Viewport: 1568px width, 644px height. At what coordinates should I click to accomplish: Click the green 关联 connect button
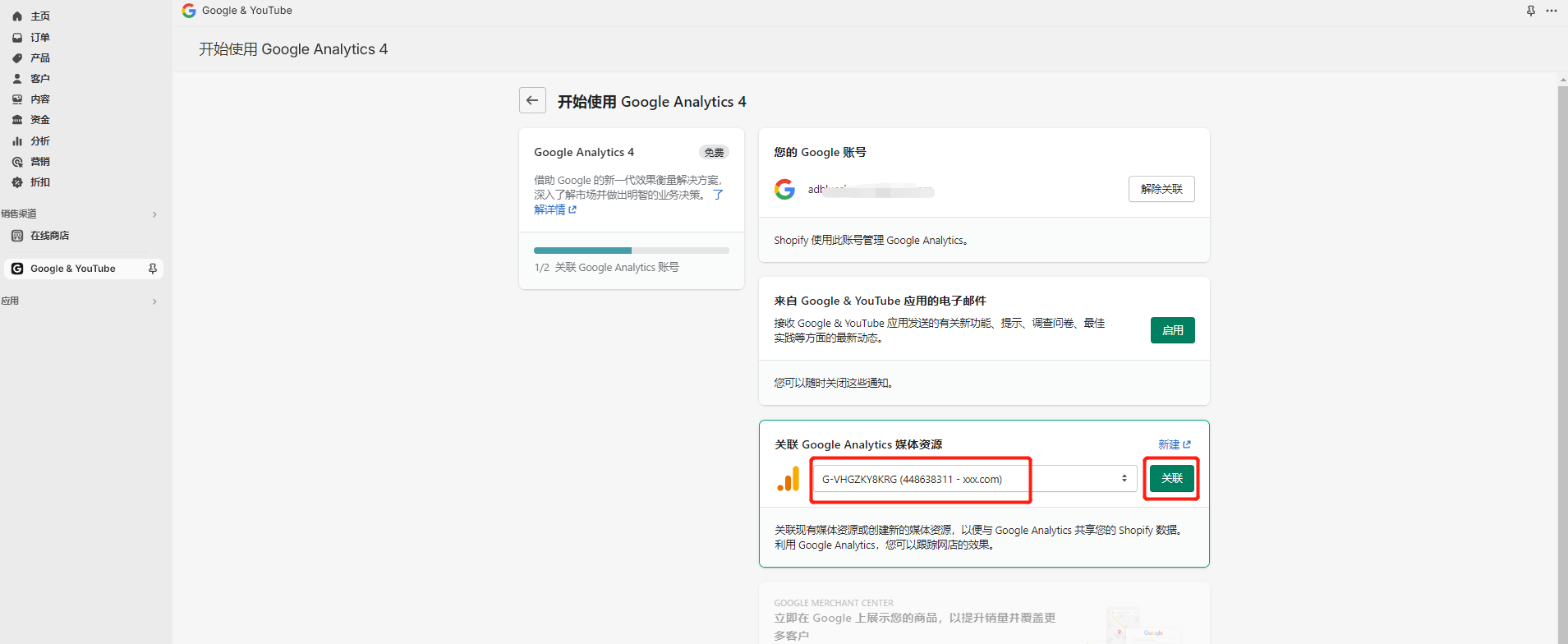click(x=1172, y=478)
